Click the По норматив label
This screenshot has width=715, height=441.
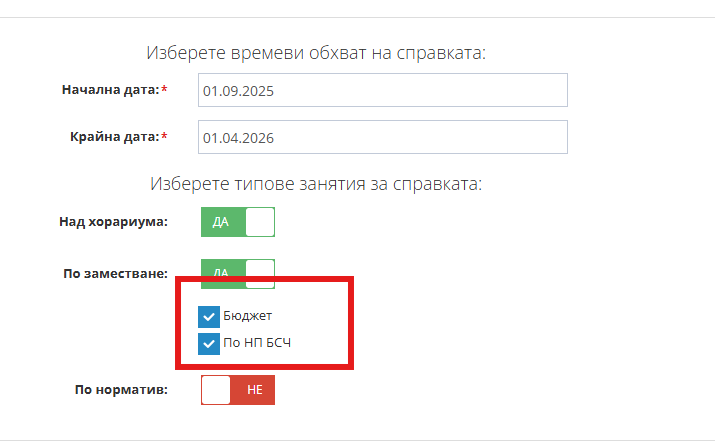click(x=121, y=390)
